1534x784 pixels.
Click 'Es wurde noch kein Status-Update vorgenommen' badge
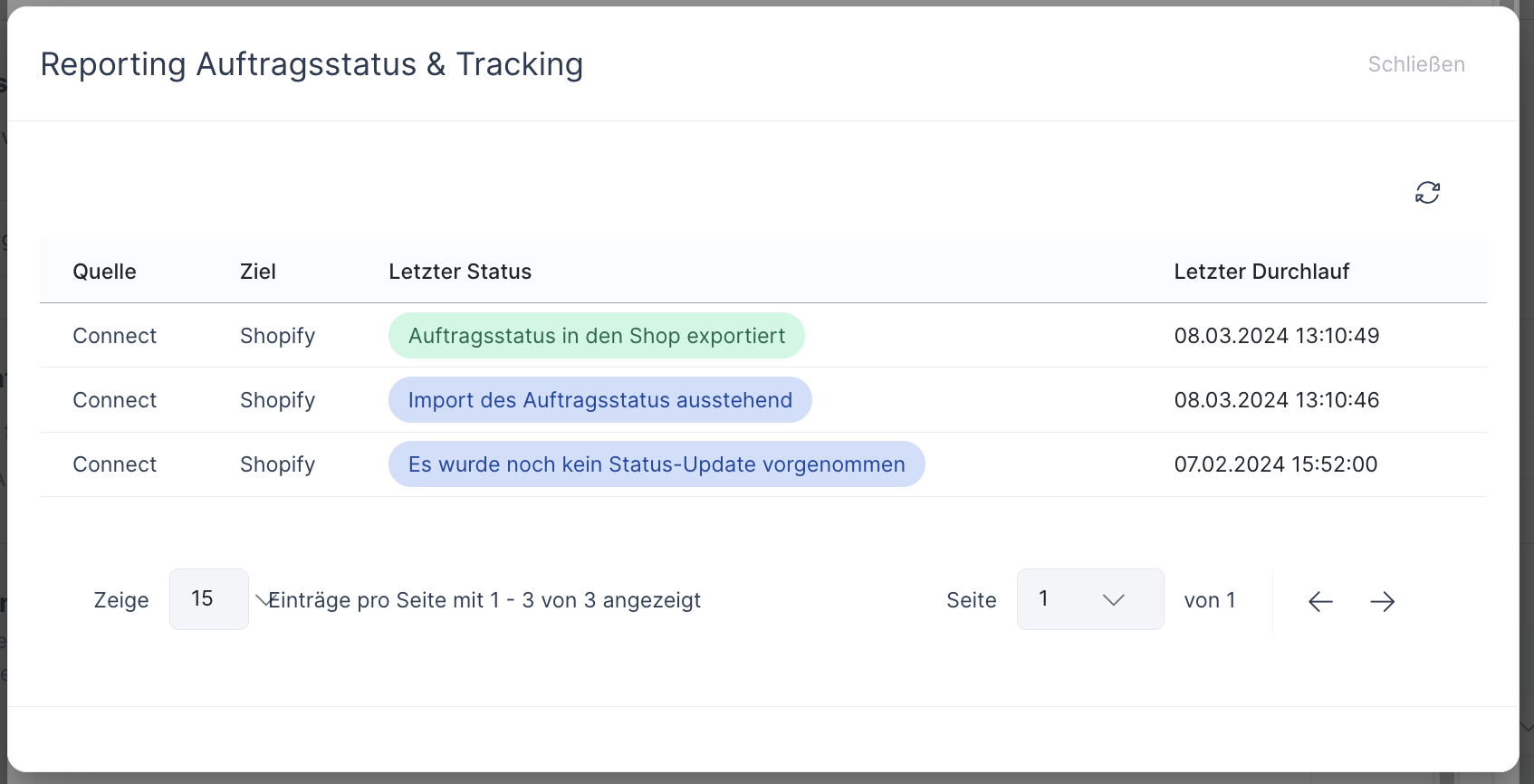coord(657,464)
